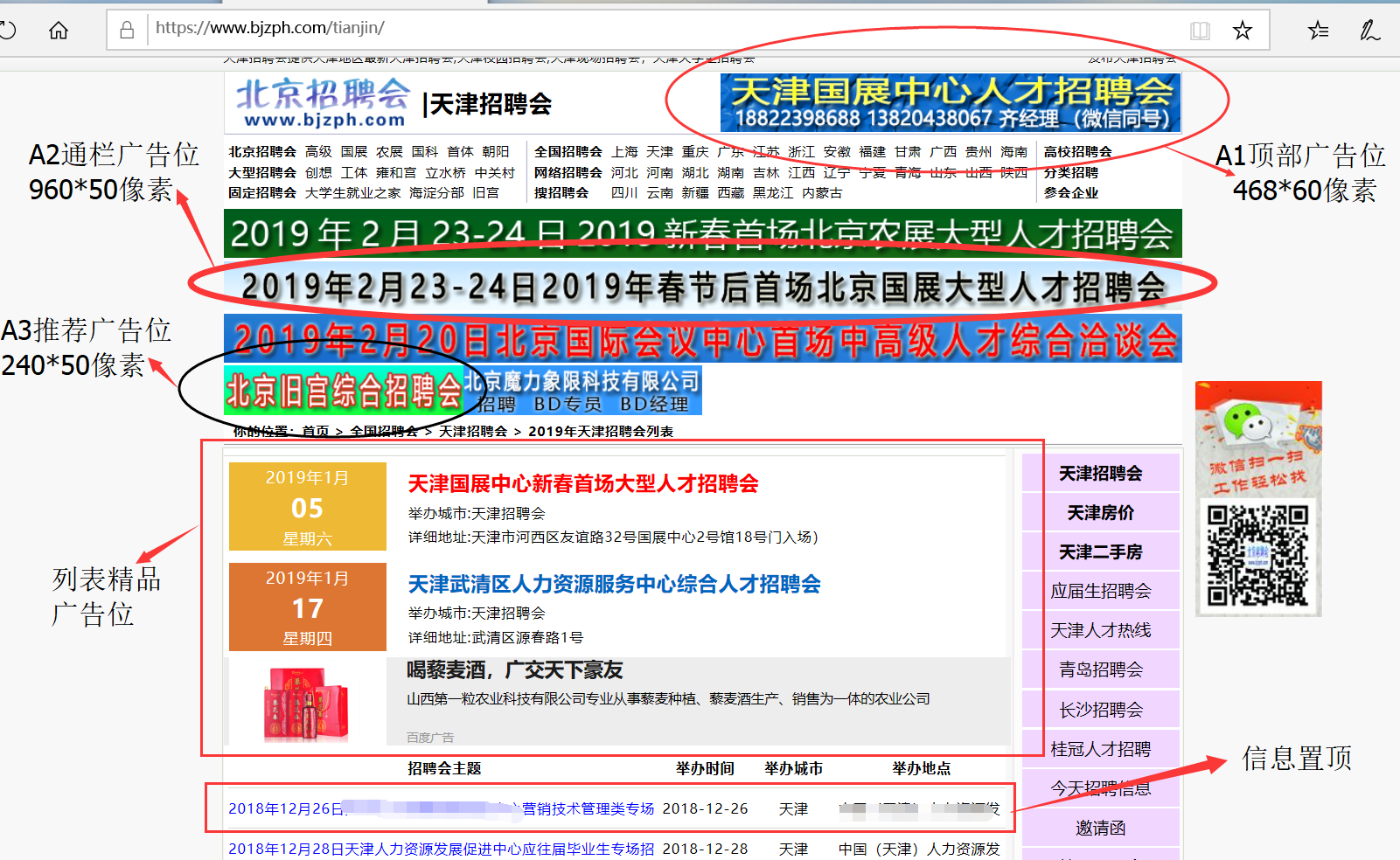Click the add notes pen icon
The image size is (1400, 860).
tap(1369, 31)
